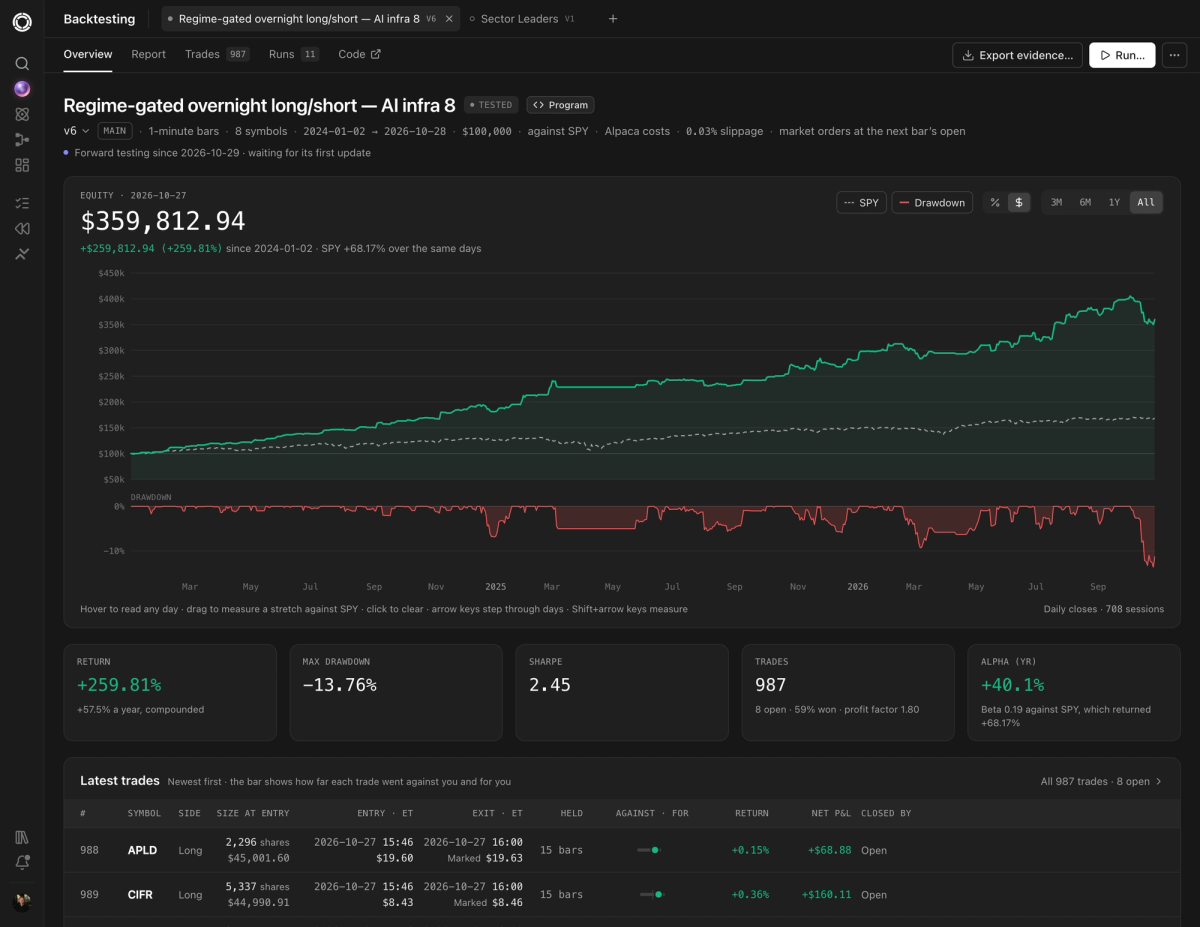Click the against/for bar in APLD row

pyautogui.click(x=650, y=850)
